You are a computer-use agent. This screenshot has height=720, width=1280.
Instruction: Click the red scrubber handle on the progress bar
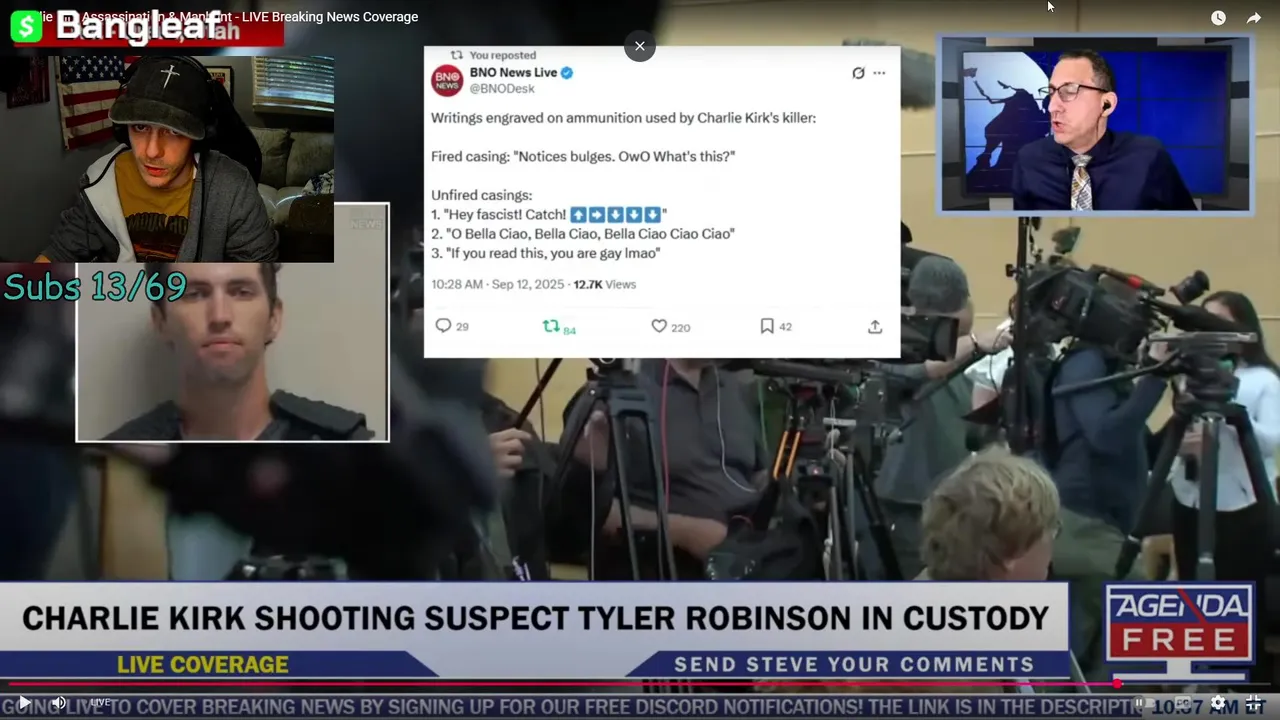(1117, 684)
